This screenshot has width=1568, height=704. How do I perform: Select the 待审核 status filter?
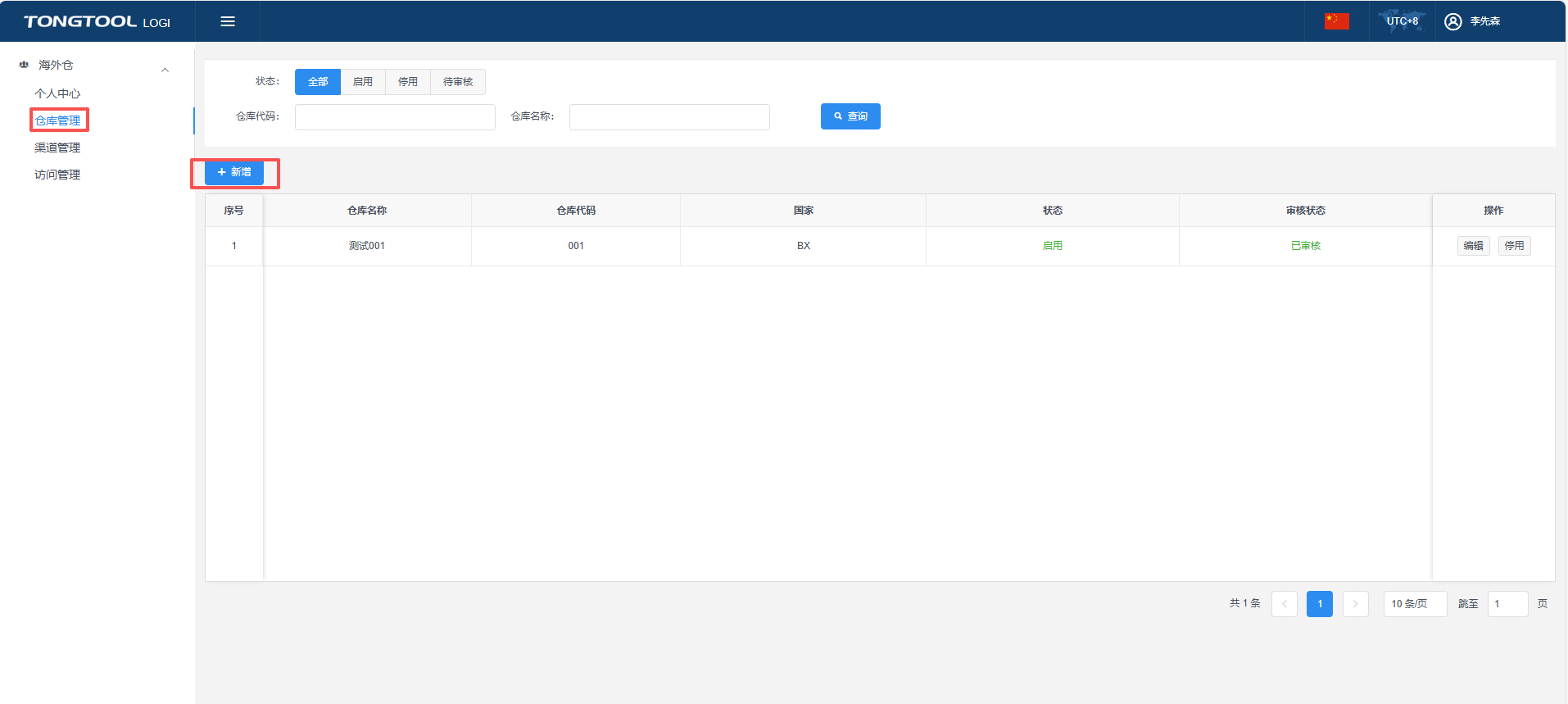(458, 82)
